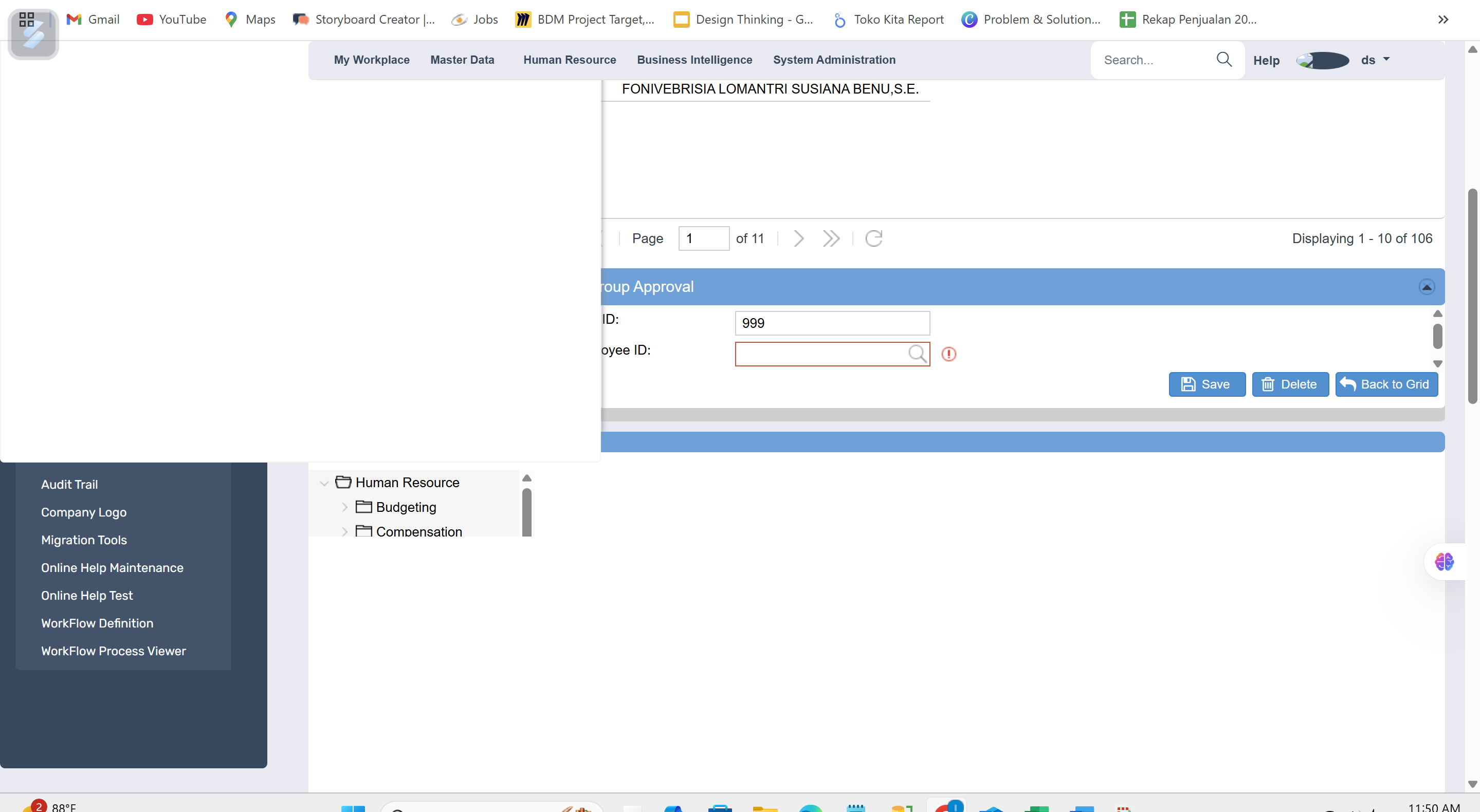This screenshot has width=1480, height=812.
Task: Open Company Logo in sidebar
Action: point(84,512)
